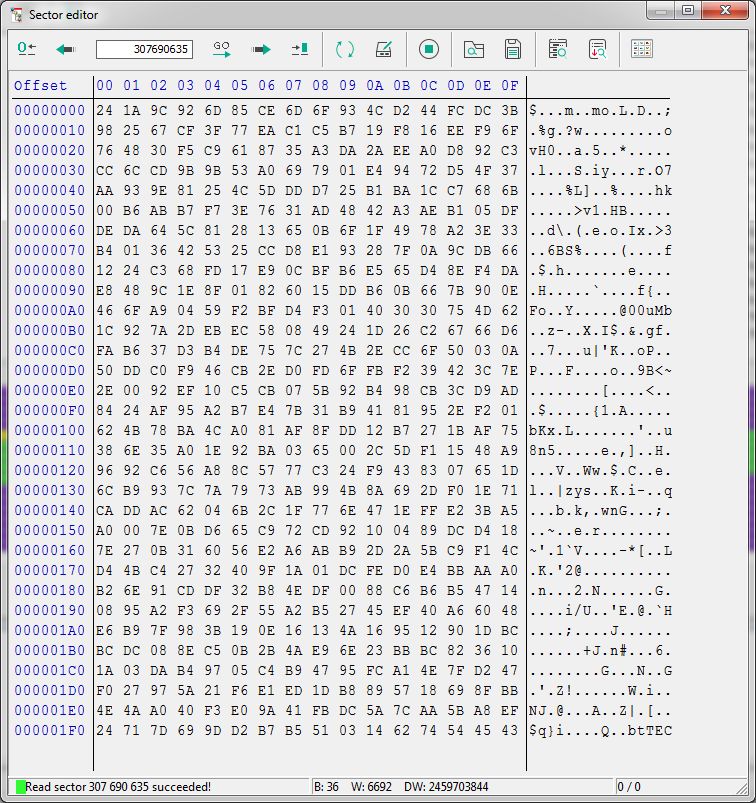Screen dimensions: 756x803
Task: Go to previous sector arrow
Action: click(66, 49)
